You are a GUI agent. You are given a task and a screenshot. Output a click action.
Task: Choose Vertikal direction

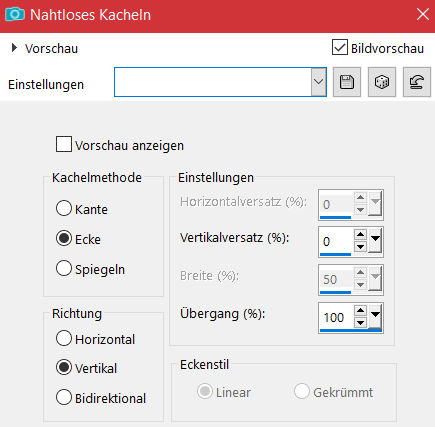coord(64,367)
